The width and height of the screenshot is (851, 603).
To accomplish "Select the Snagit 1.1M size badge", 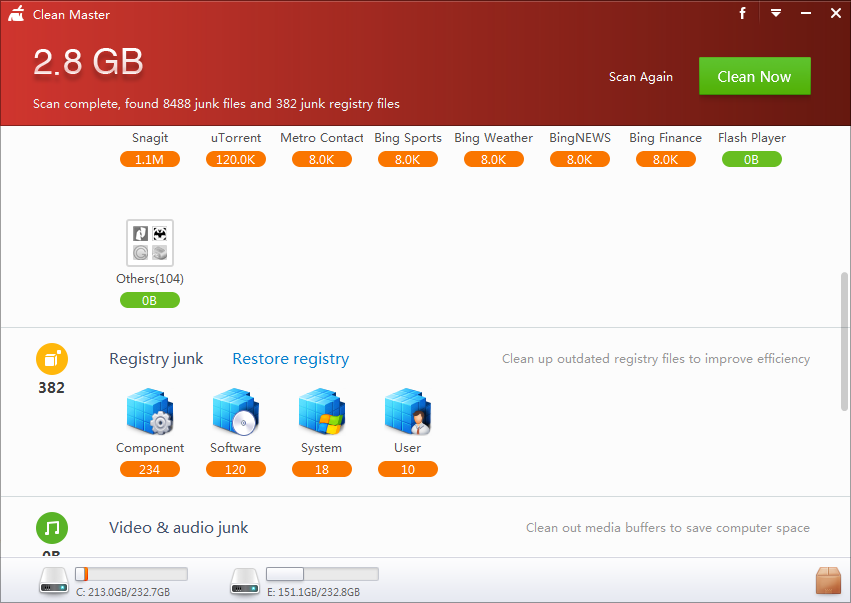I will (150, 159).
